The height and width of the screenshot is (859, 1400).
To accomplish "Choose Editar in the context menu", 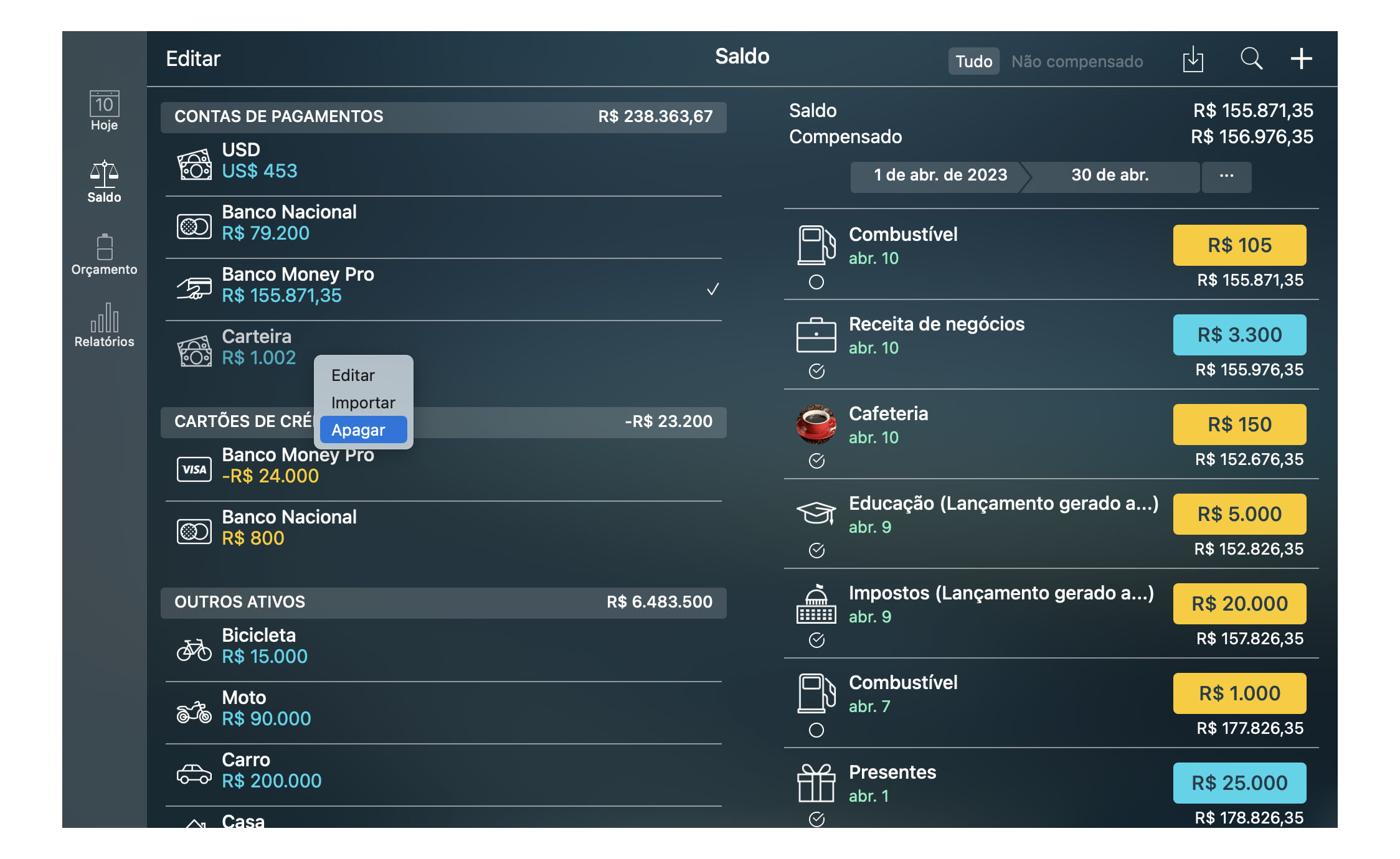I will pos(363,375).
